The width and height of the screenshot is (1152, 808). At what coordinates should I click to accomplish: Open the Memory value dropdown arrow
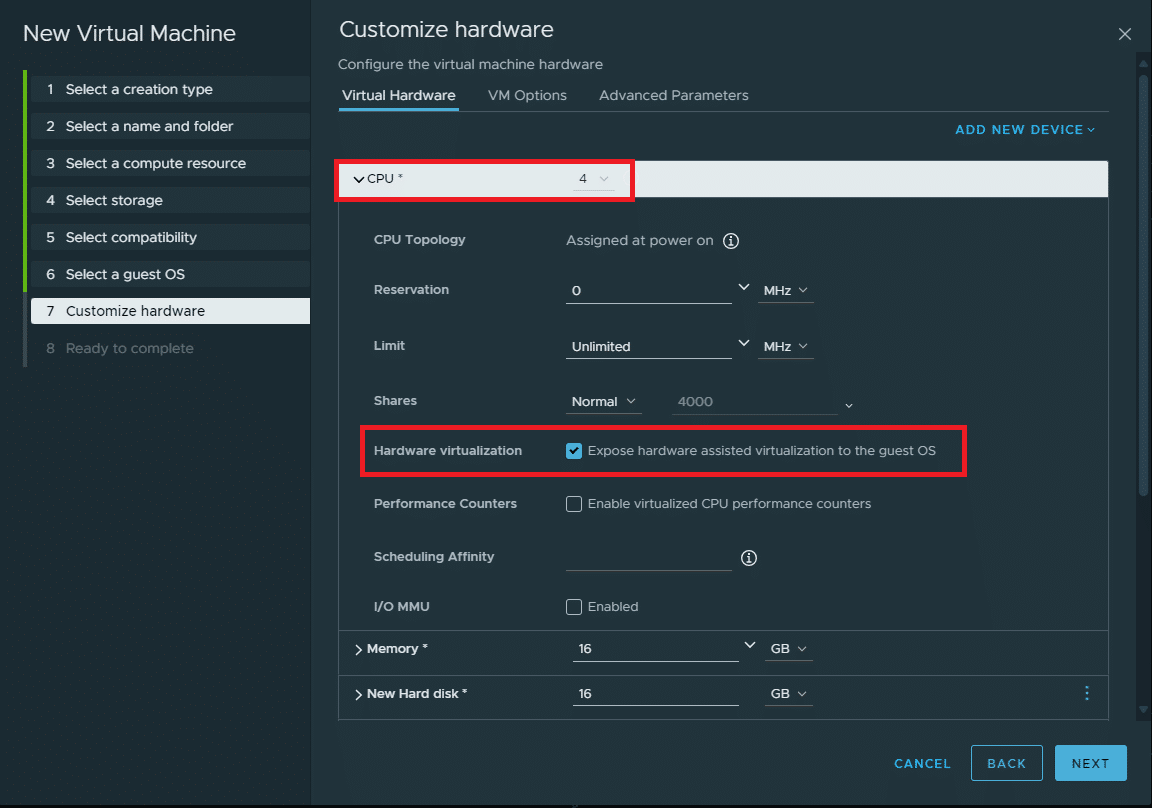click(749, 645)
